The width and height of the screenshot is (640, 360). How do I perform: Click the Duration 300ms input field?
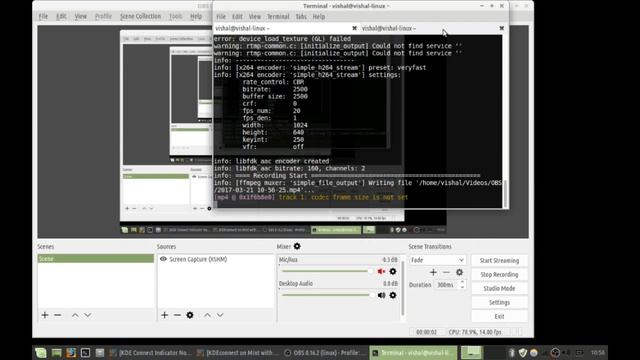447,285
